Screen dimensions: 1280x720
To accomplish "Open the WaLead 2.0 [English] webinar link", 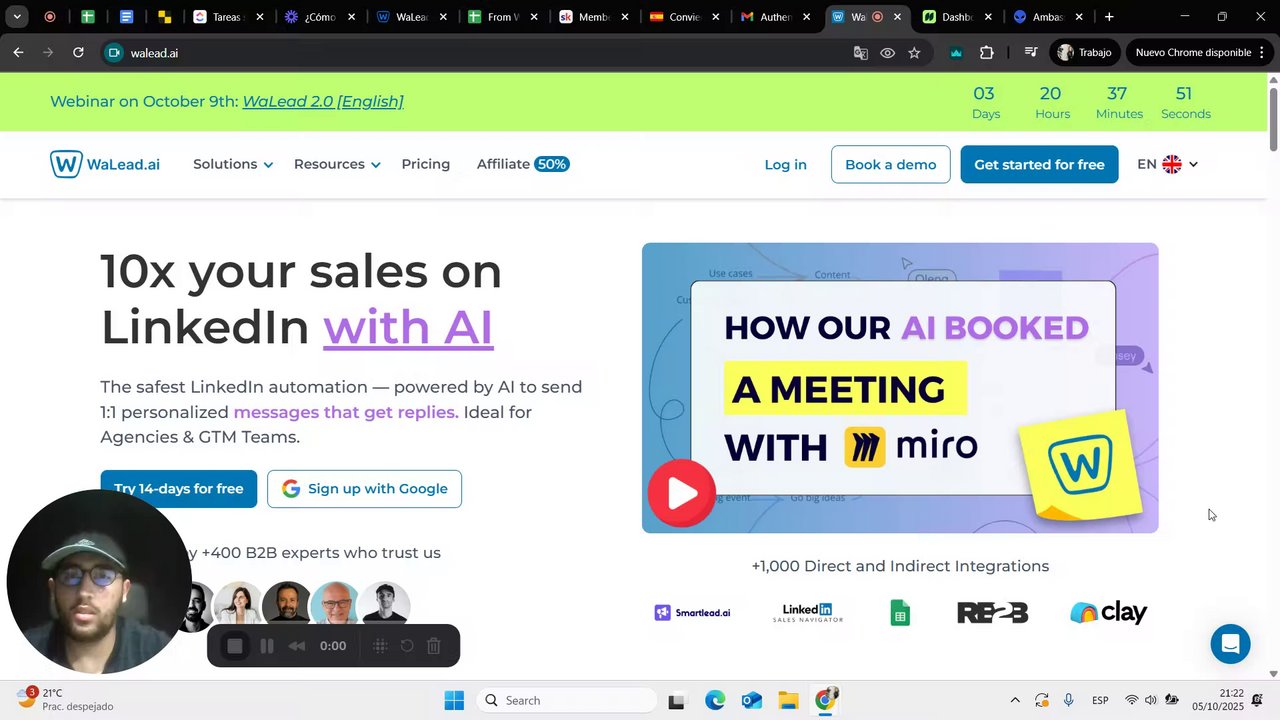I will pos(323,101).
